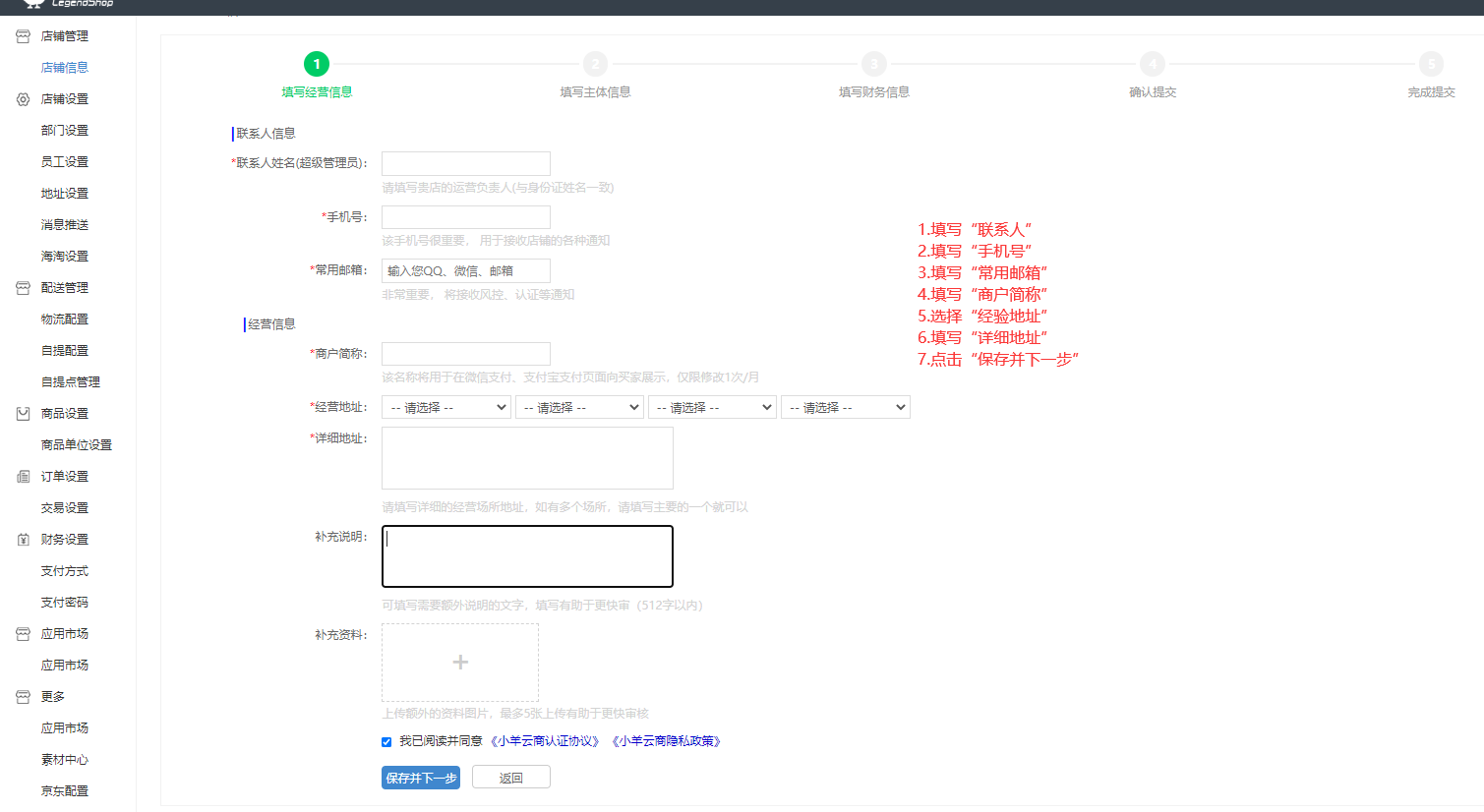
Task: Click the 返回 button
Action: coord(510,778)
